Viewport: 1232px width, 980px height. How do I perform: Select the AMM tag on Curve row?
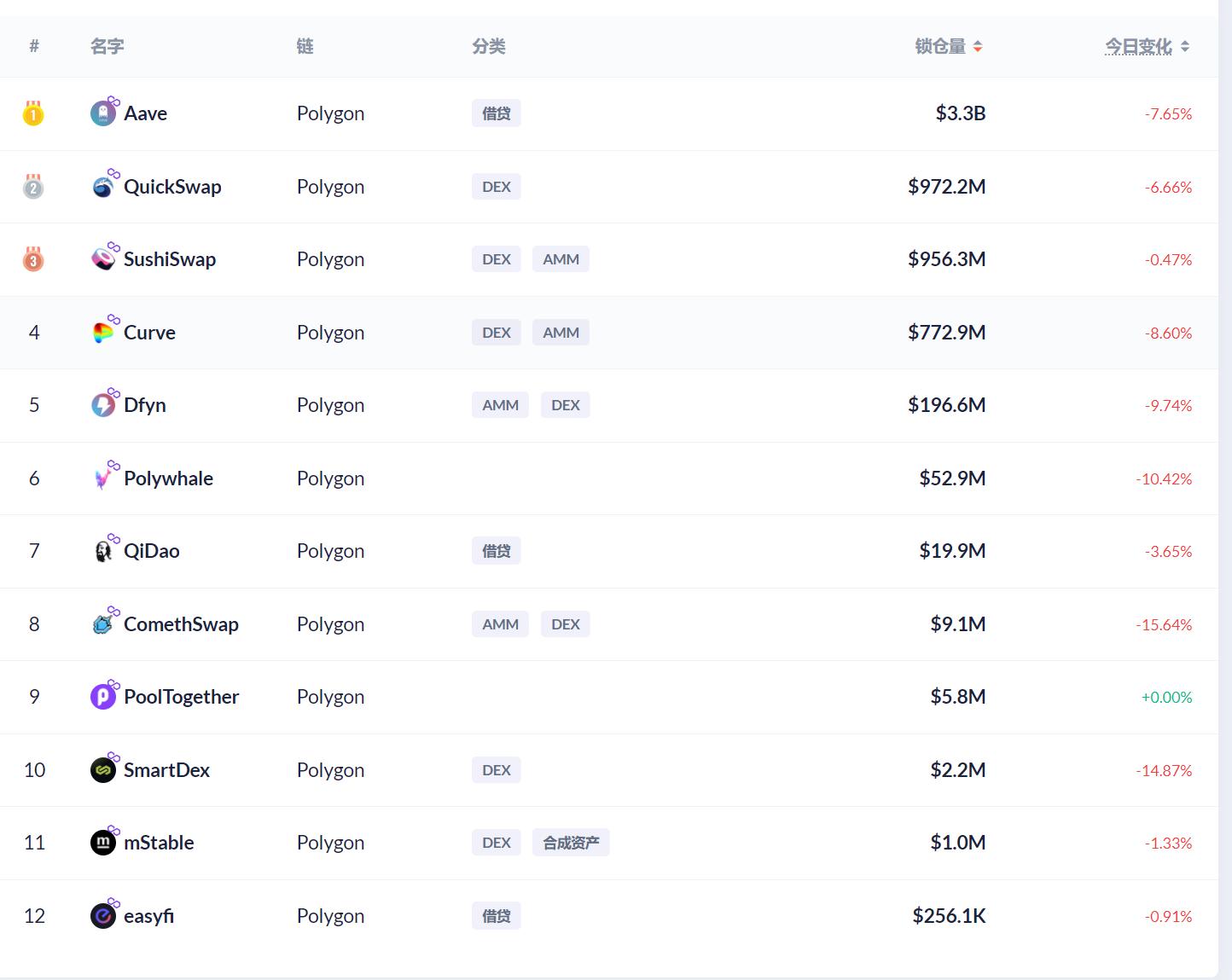tap(561, 333)
